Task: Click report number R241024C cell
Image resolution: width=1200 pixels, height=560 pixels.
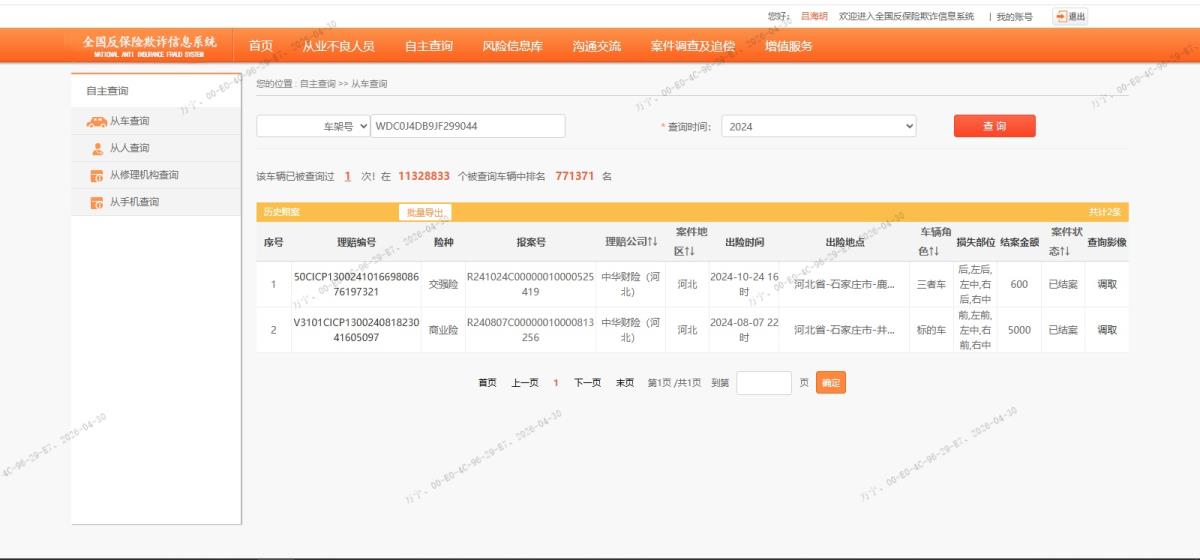Action: (x=530, y=284)
